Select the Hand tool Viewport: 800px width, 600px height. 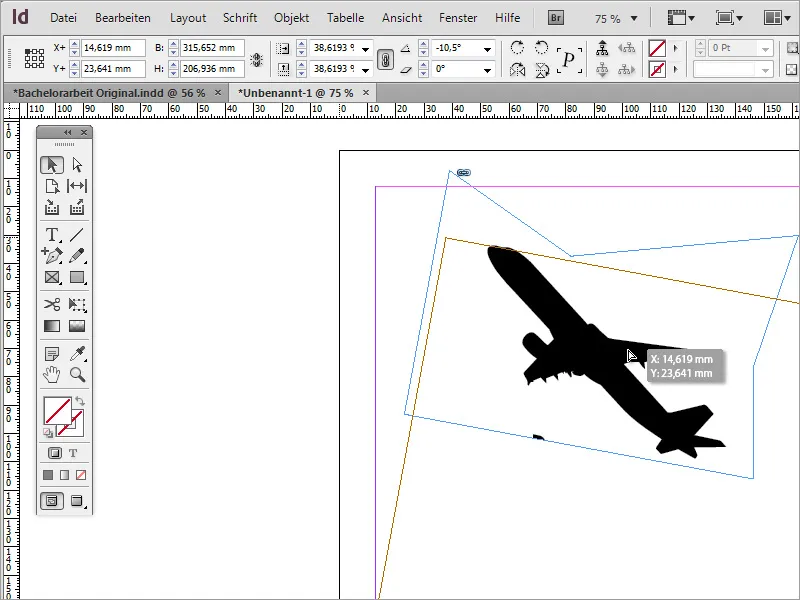tap(52, 375)
